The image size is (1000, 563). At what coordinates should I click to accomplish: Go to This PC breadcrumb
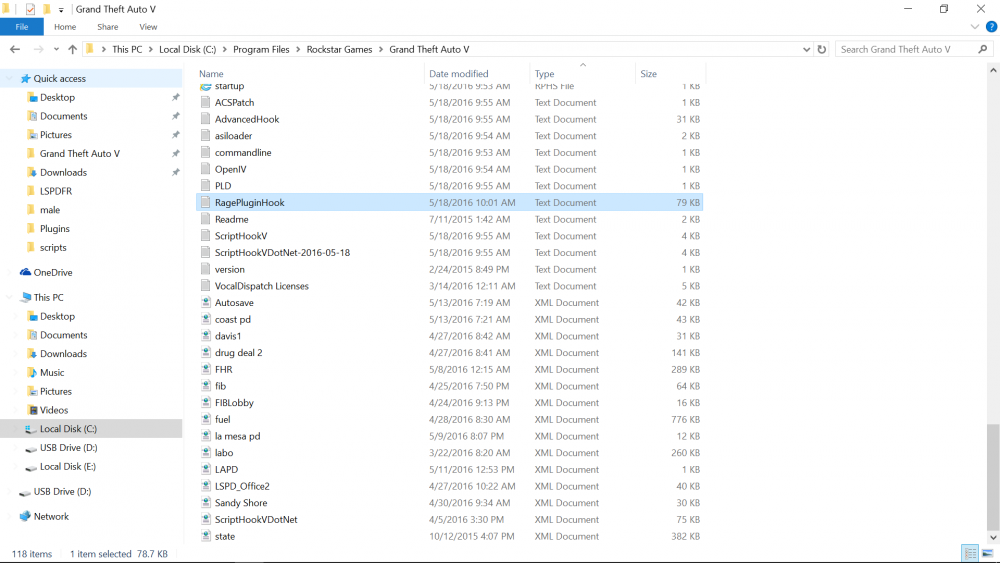click(x=127, y=49)
